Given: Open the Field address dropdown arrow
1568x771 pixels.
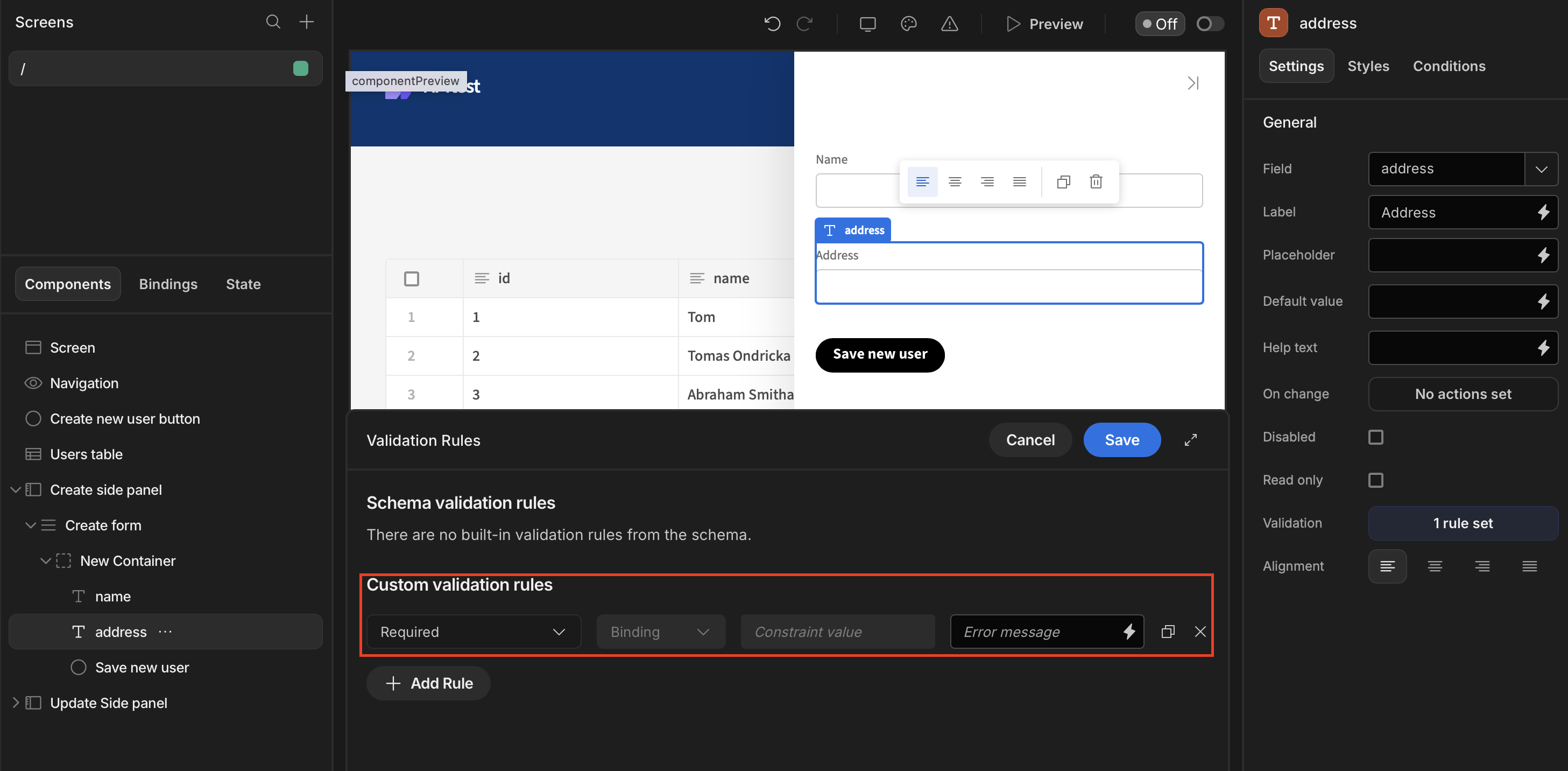Looking at the screenshot, I should 1541,169.
